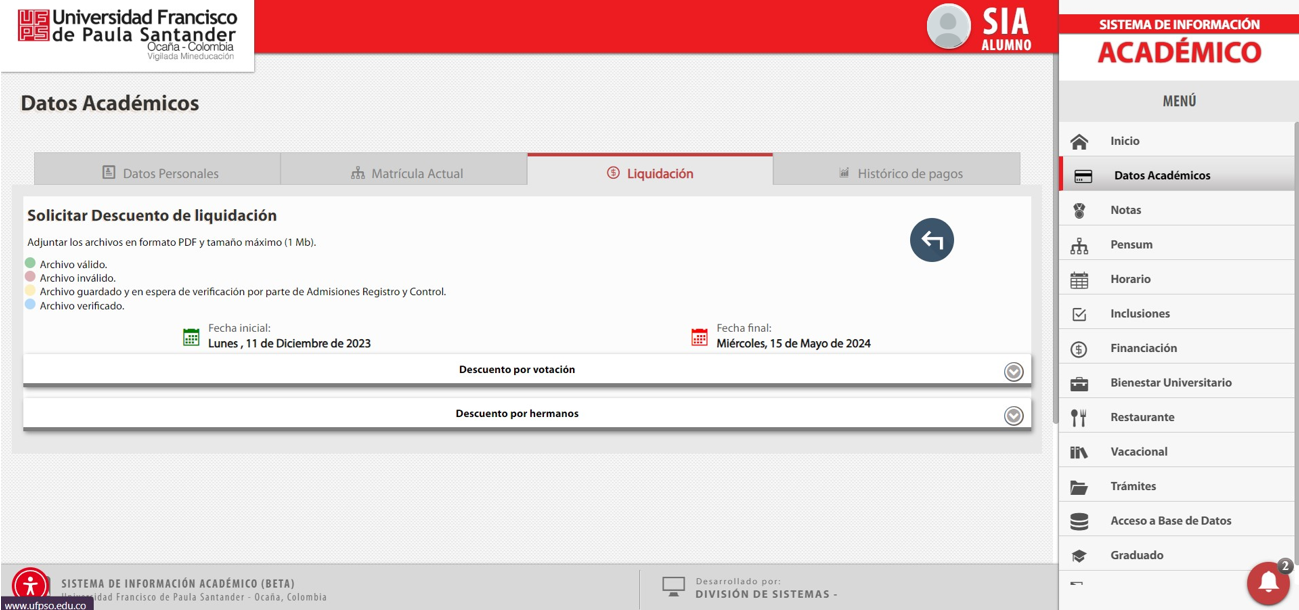Click the Sistema de Información Académico banner
Viewport: 1299px width, 610px height.
[1179, 41]
